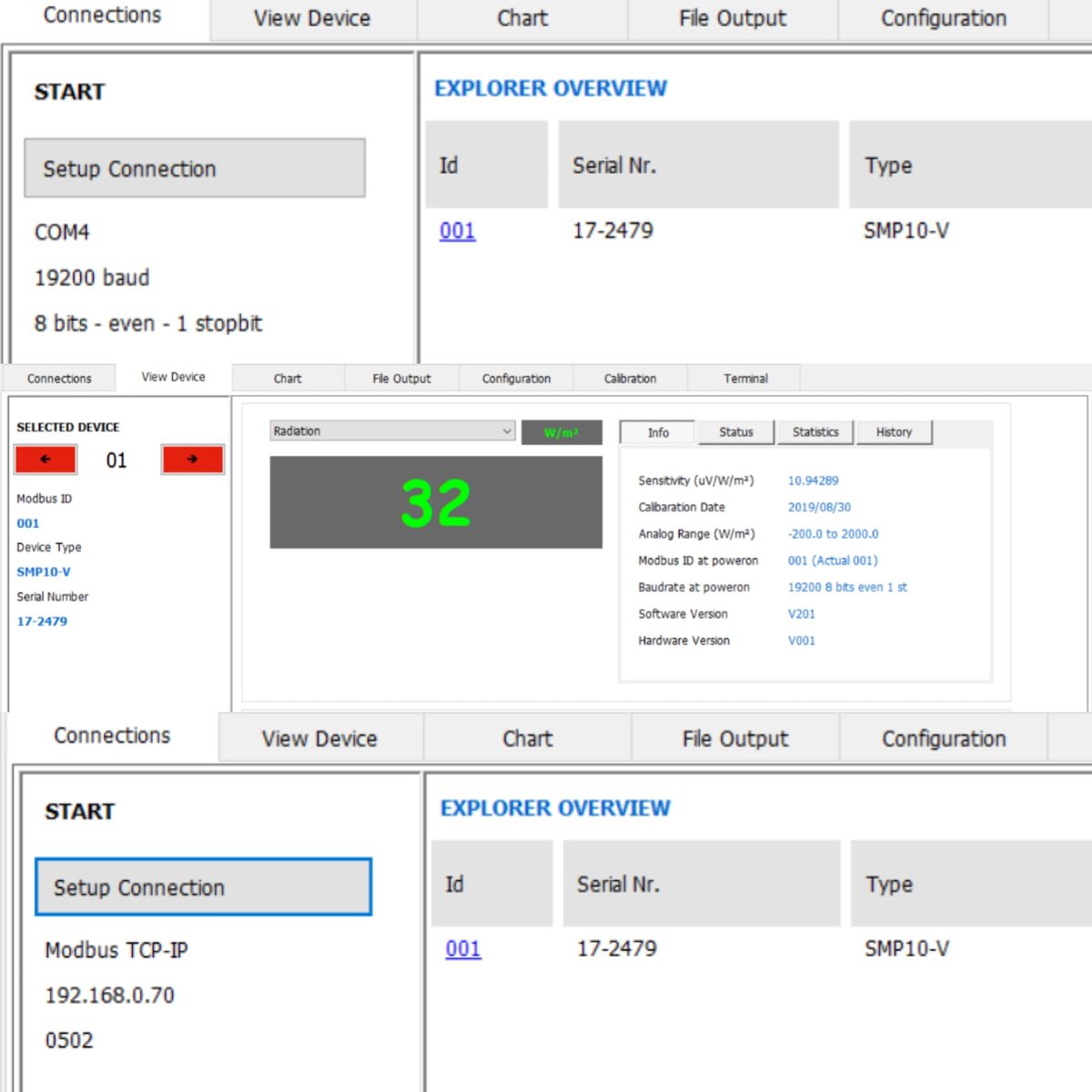Open device 001 link in Modbus TCP-IP window
Viewport: 1092px width, 1092px height.
pos(463,949)
